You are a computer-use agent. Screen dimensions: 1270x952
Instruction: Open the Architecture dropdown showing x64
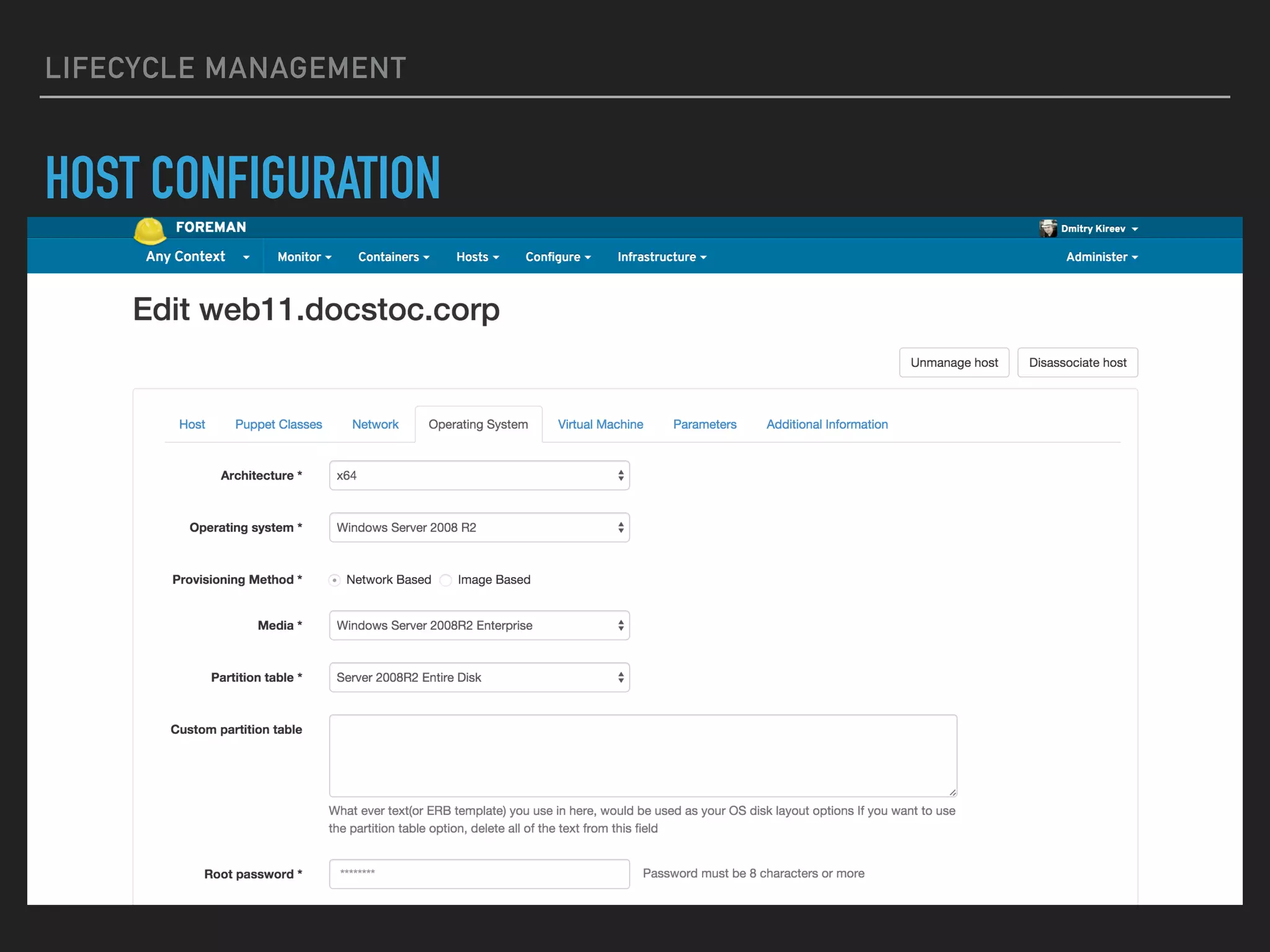[479, 475]
